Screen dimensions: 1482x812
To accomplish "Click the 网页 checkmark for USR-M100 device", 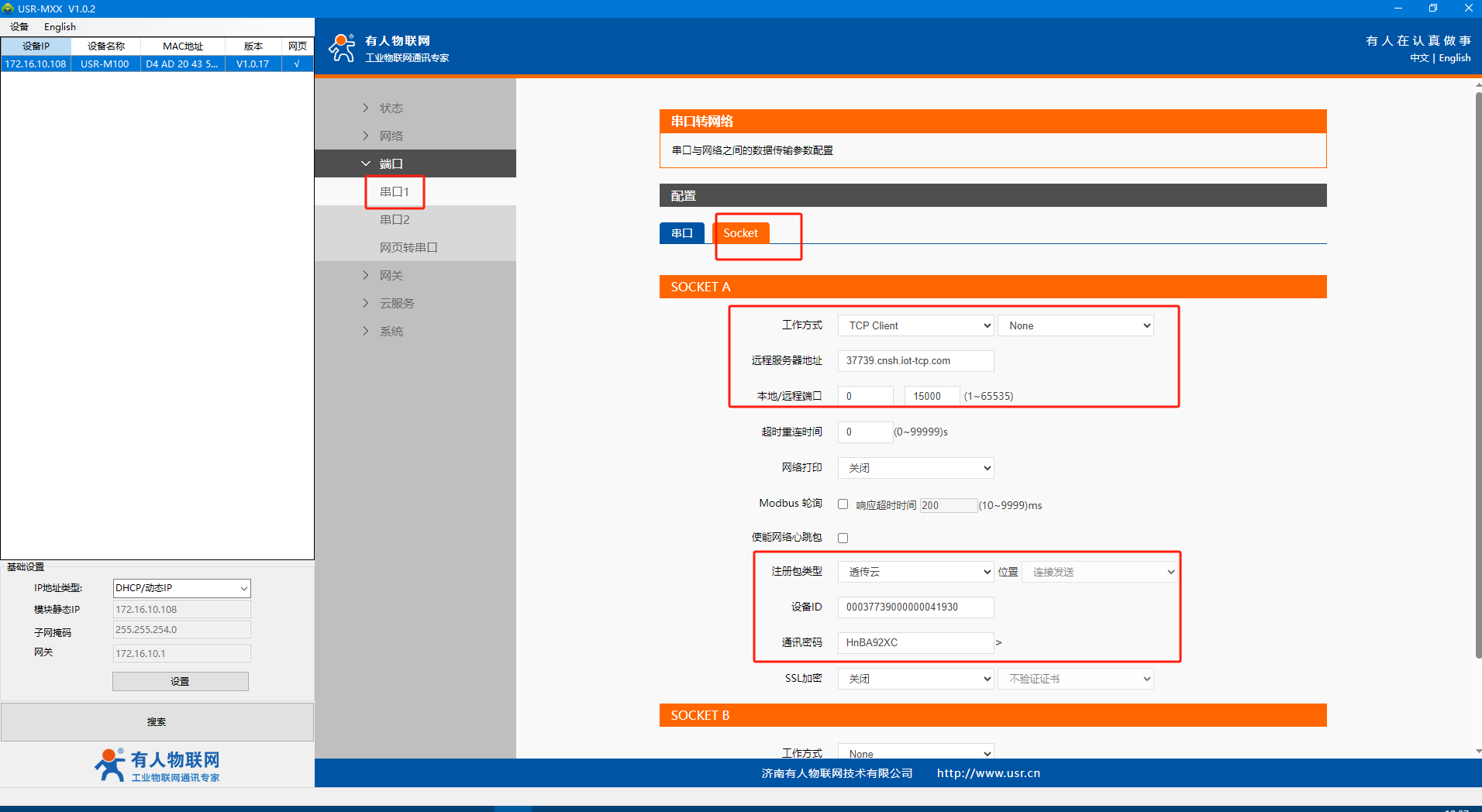I will [x=297, y=64].
